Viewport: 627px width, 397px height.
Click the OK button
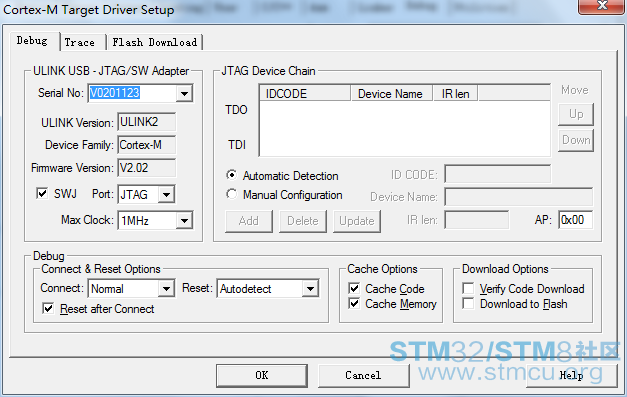coord(262,375)
